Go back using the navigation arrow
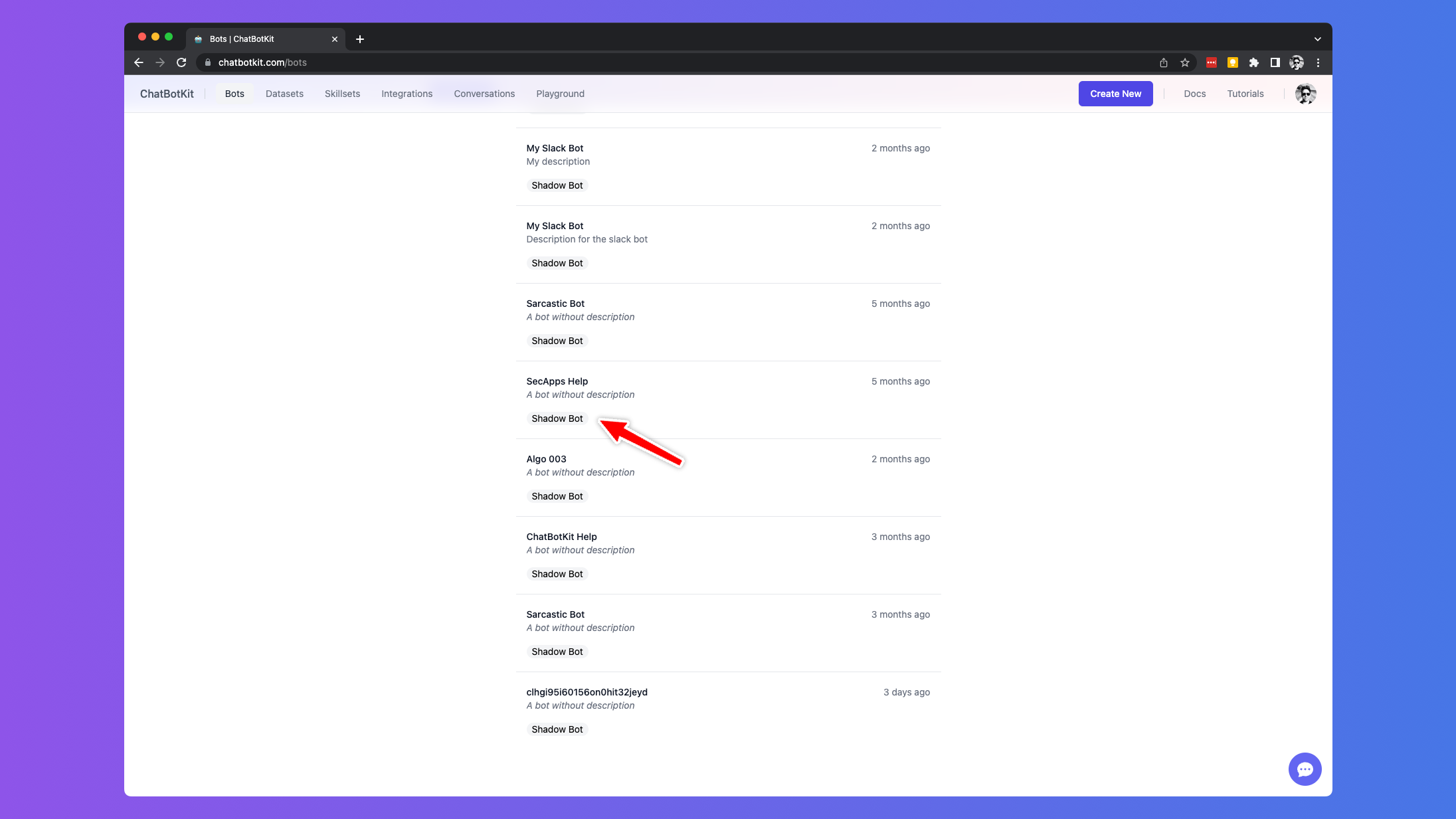The image size is (1456, 819). click(x=139, y=62)
